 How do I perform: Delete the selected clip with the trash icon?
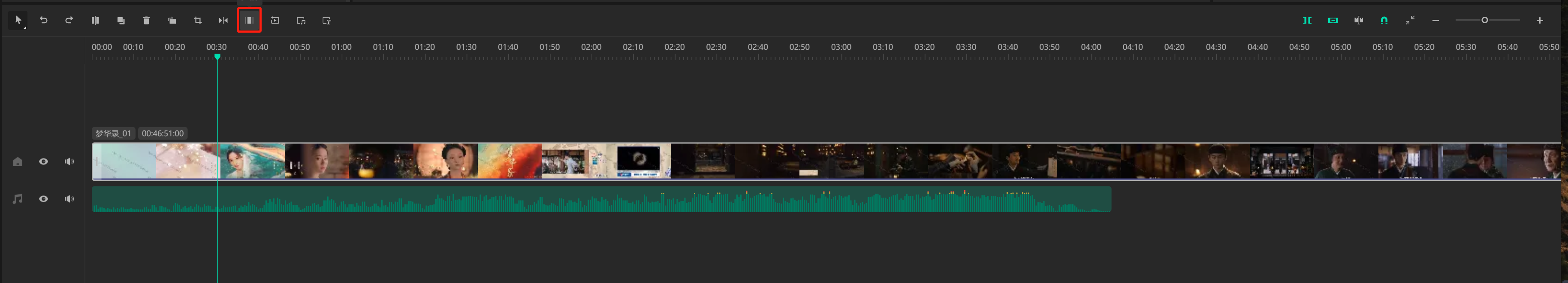coord(146,20)
